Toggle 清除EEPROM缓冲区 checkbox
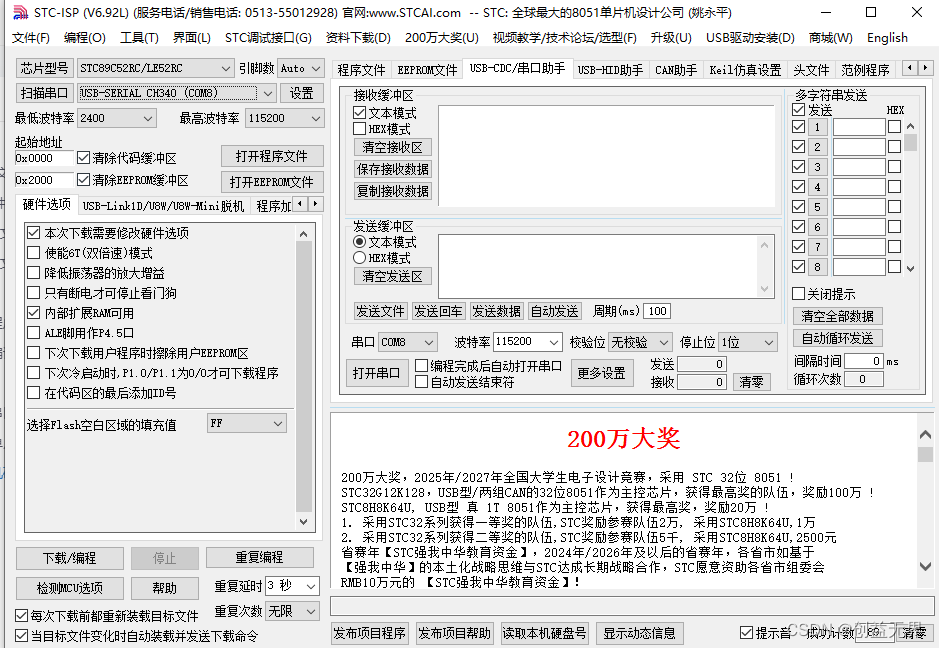 [83, 180]
